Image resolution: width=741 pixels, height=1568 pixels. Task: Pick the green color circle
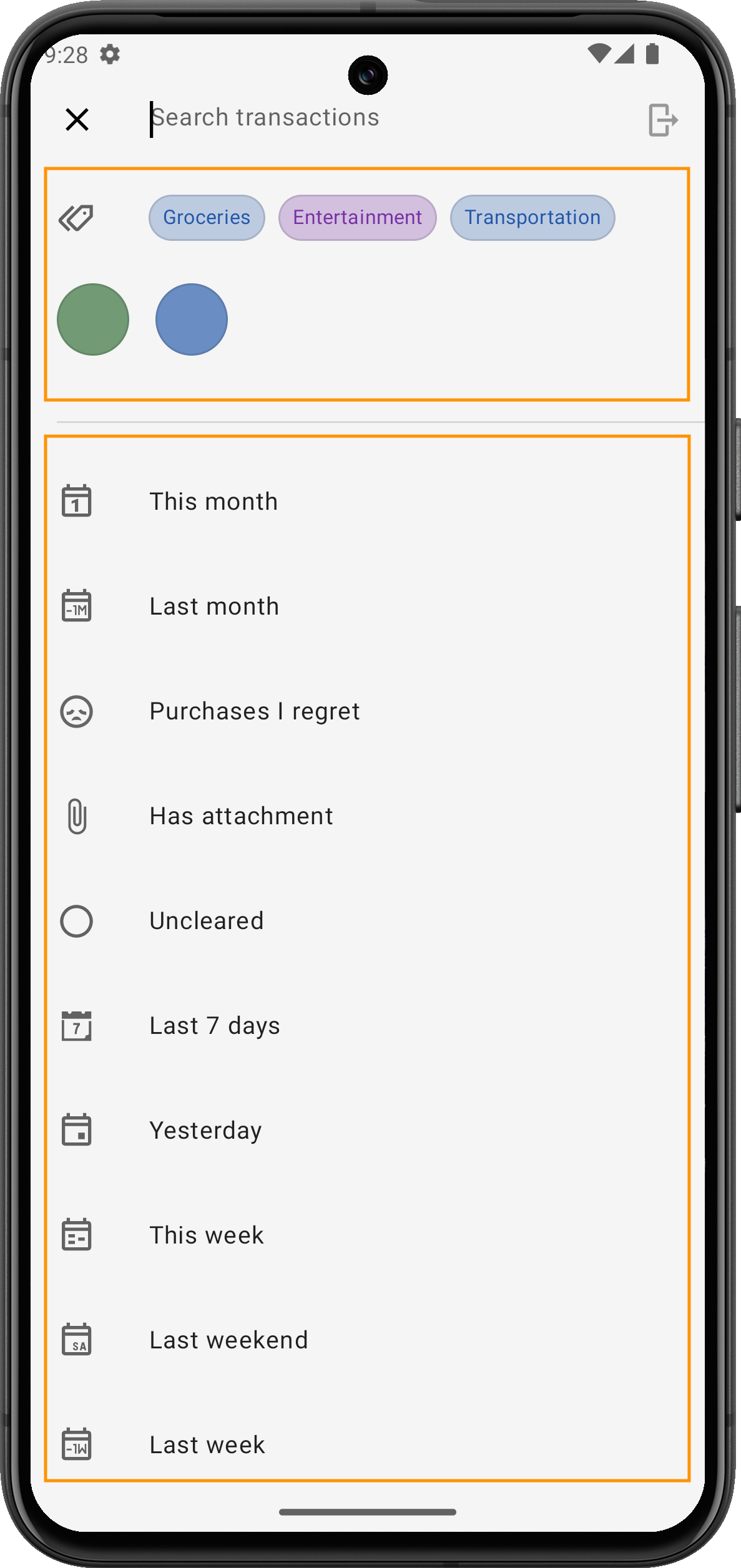click(93, 319)
